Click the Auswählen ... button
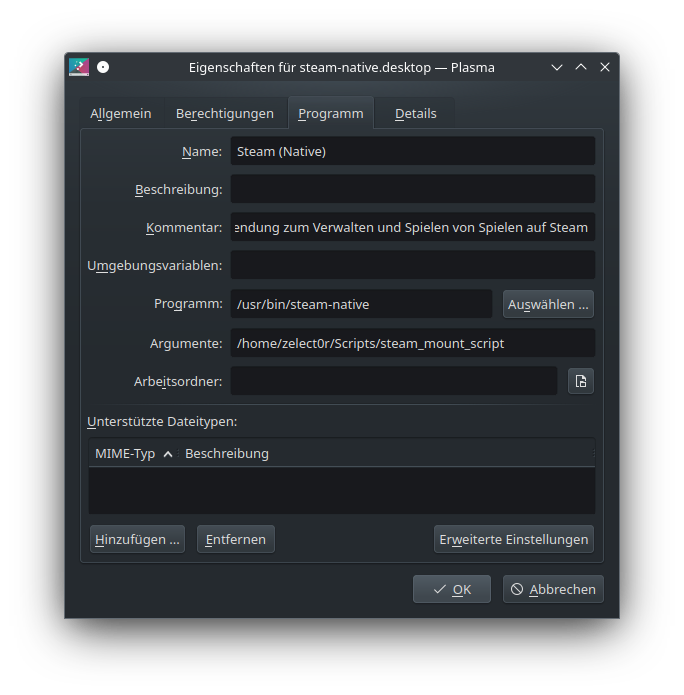Screen dimensions: 684x695 pyautogui.click(x=548, y=304)
